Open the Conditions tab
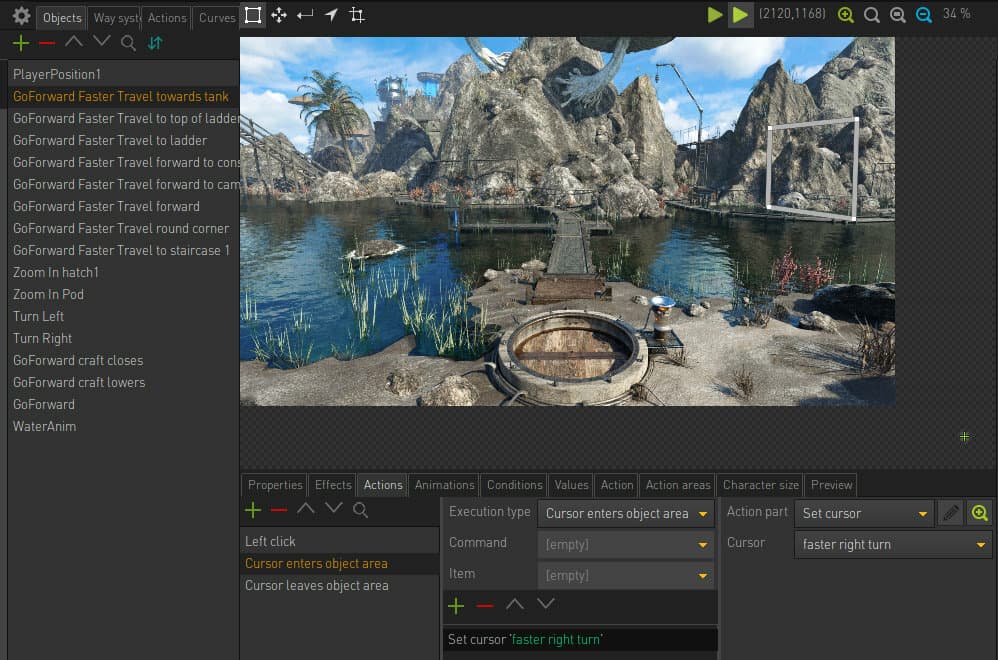The height and width of the screenshot is (660, 998). click(514, 485)
